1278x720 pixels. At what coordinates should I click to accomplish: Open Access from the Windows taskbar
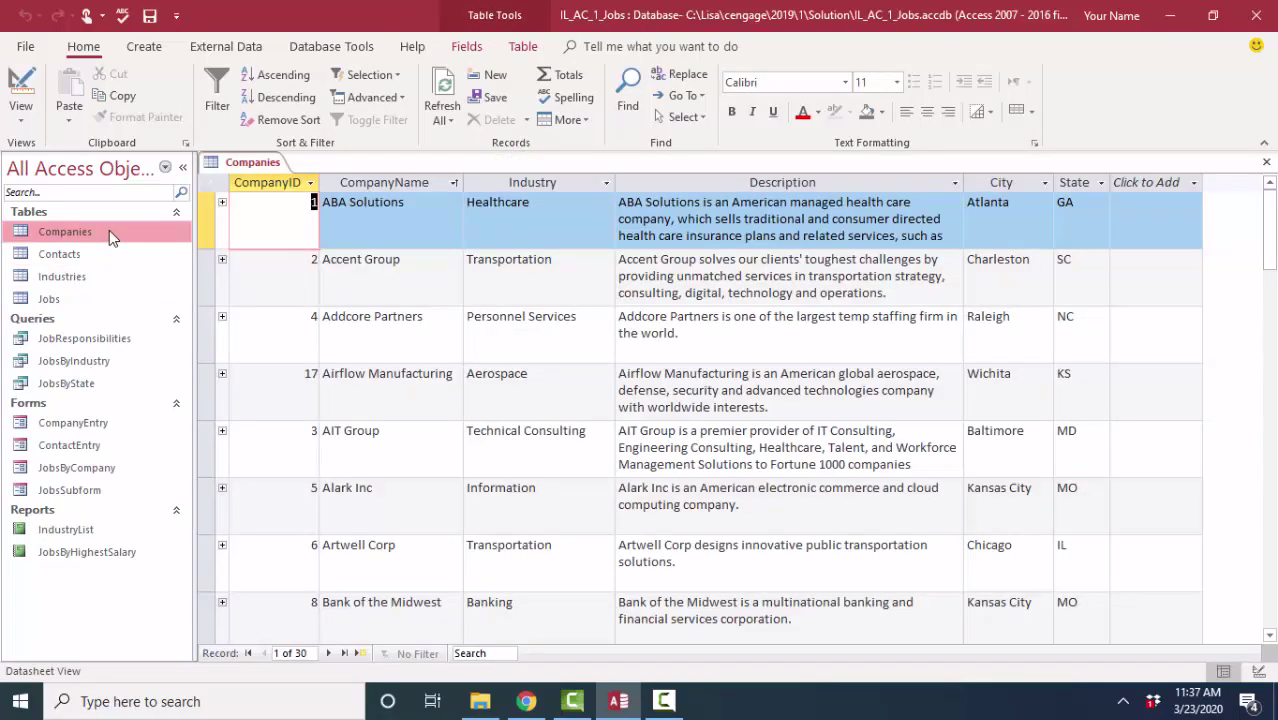[618, 701]
